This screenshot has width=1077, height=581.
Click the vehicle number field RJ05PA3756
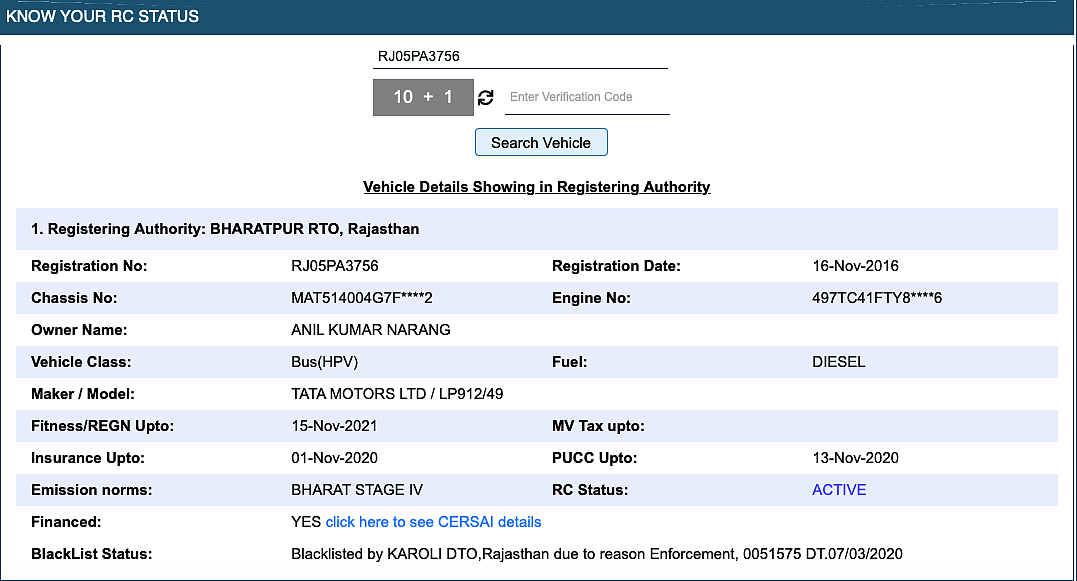(520, 56)
